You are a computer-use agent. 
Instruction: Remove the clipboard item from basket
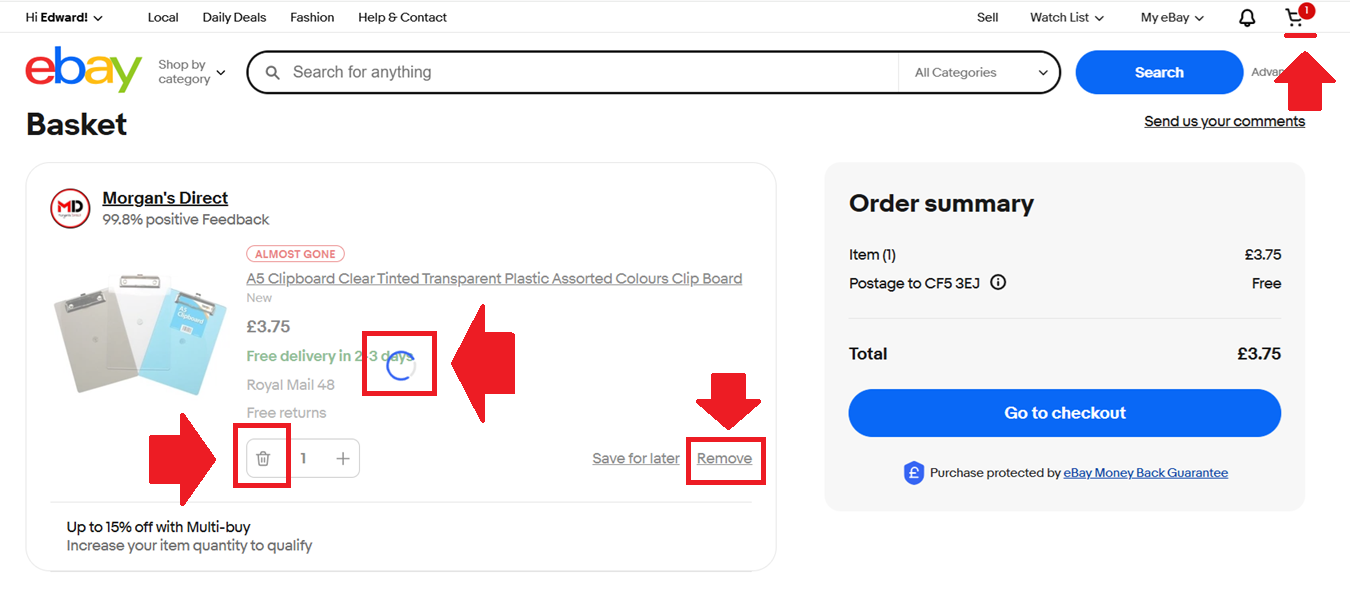(724, 458)
